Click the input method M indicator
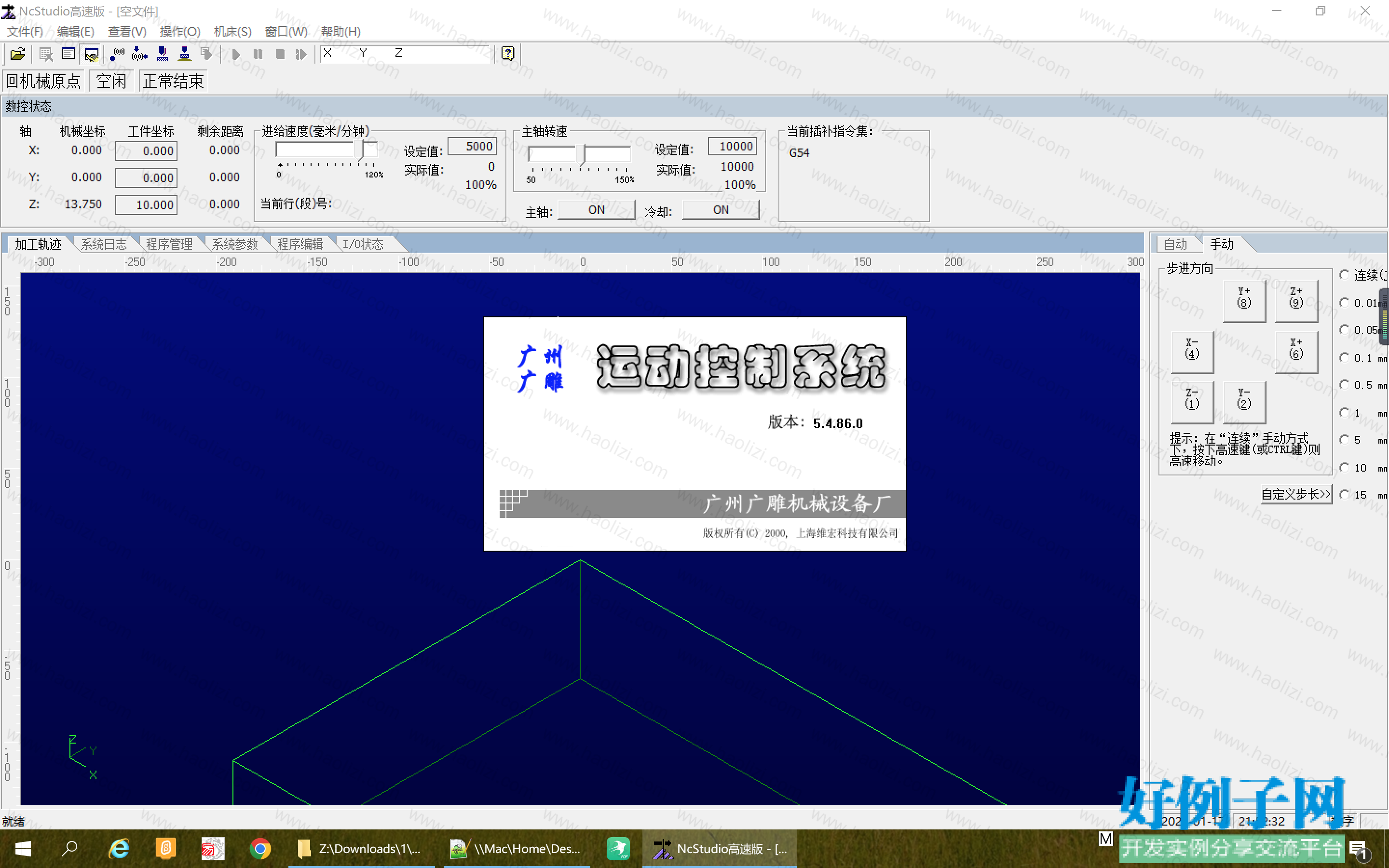 tap(1105, 839)
